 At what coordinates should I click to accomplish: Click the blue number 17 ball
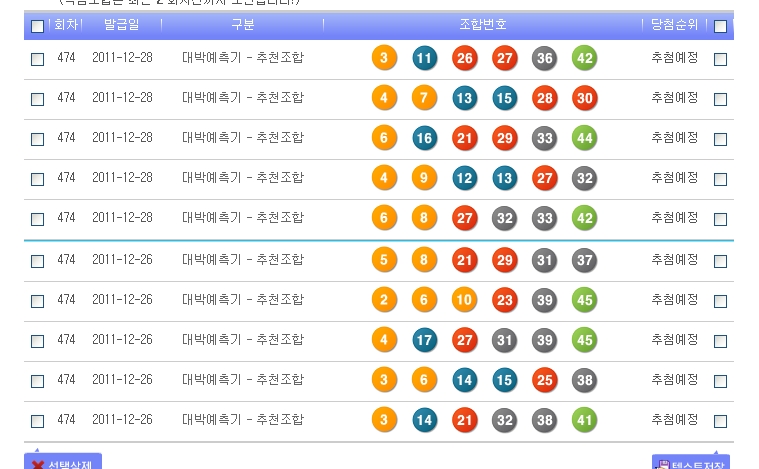click(424, 340)
